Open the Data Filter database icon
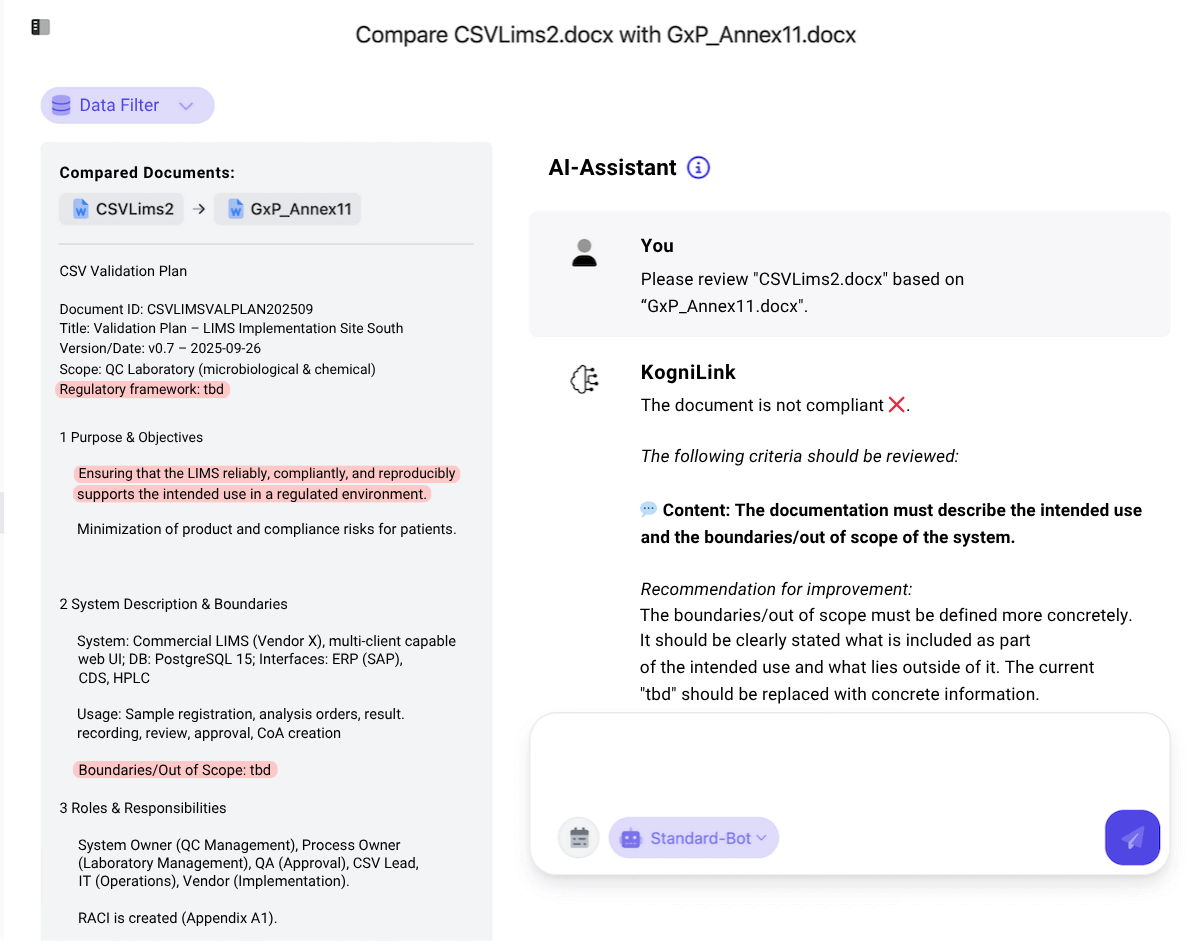1200x941 pixels. [x=61, y=105]
